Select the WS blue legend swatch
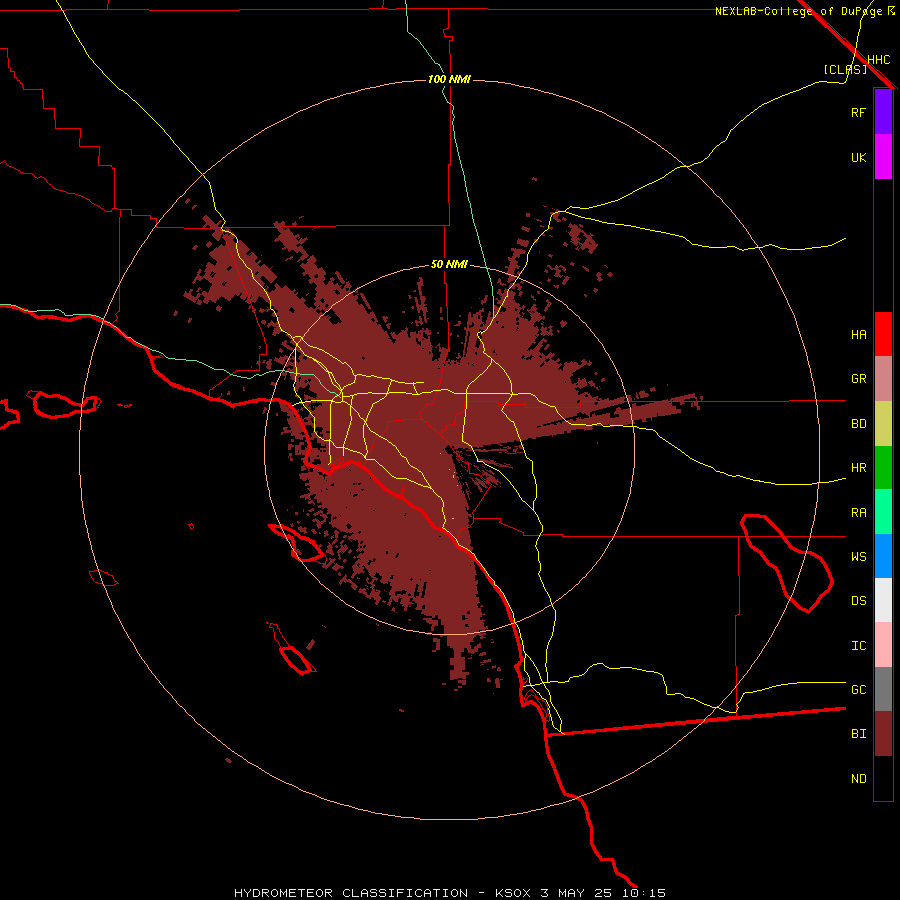This screenshot has width=900, height=900. pyautogui.click(x=883, y=556)
